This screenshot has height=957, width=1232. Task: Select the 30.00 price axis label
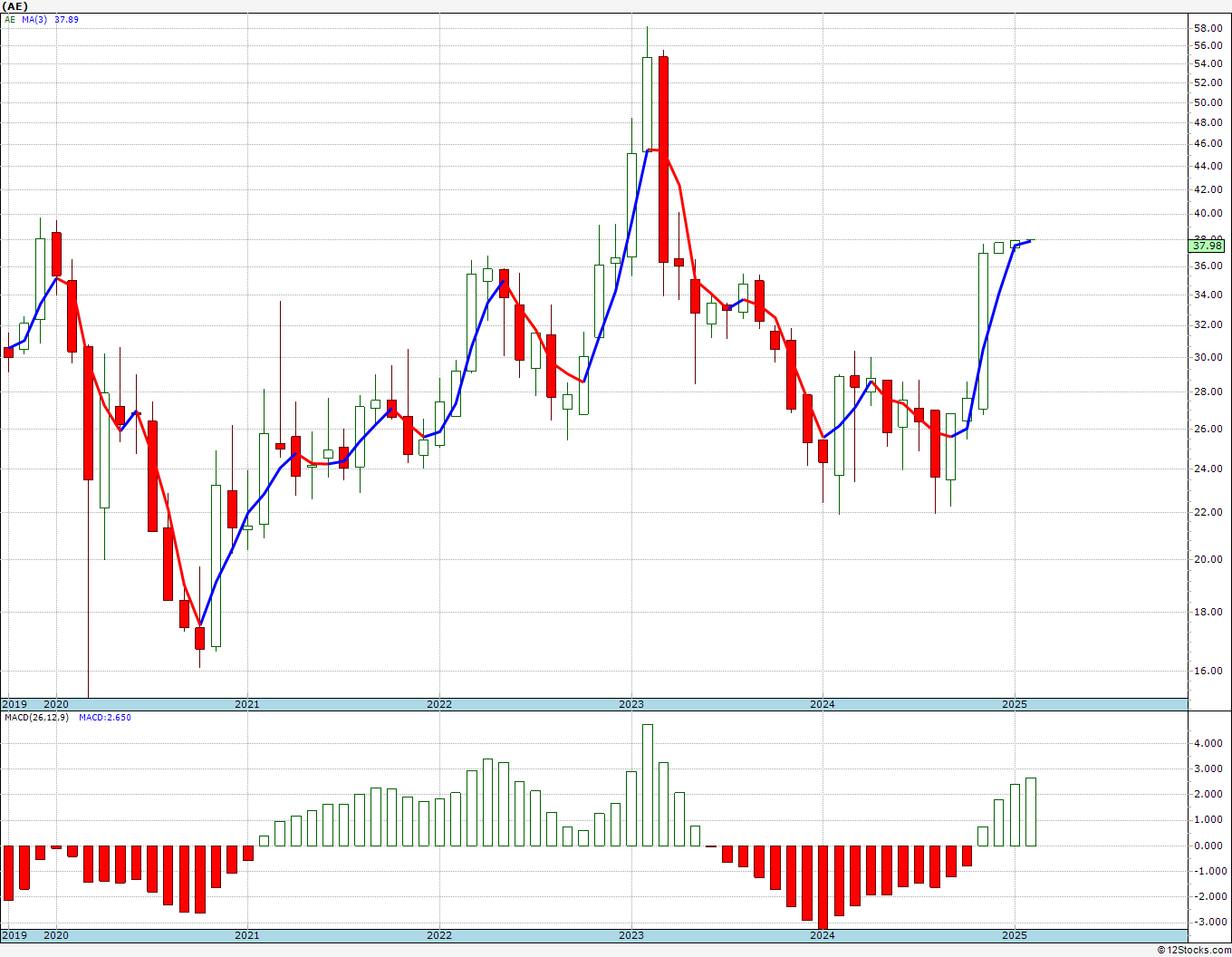tap(1208, 357)
